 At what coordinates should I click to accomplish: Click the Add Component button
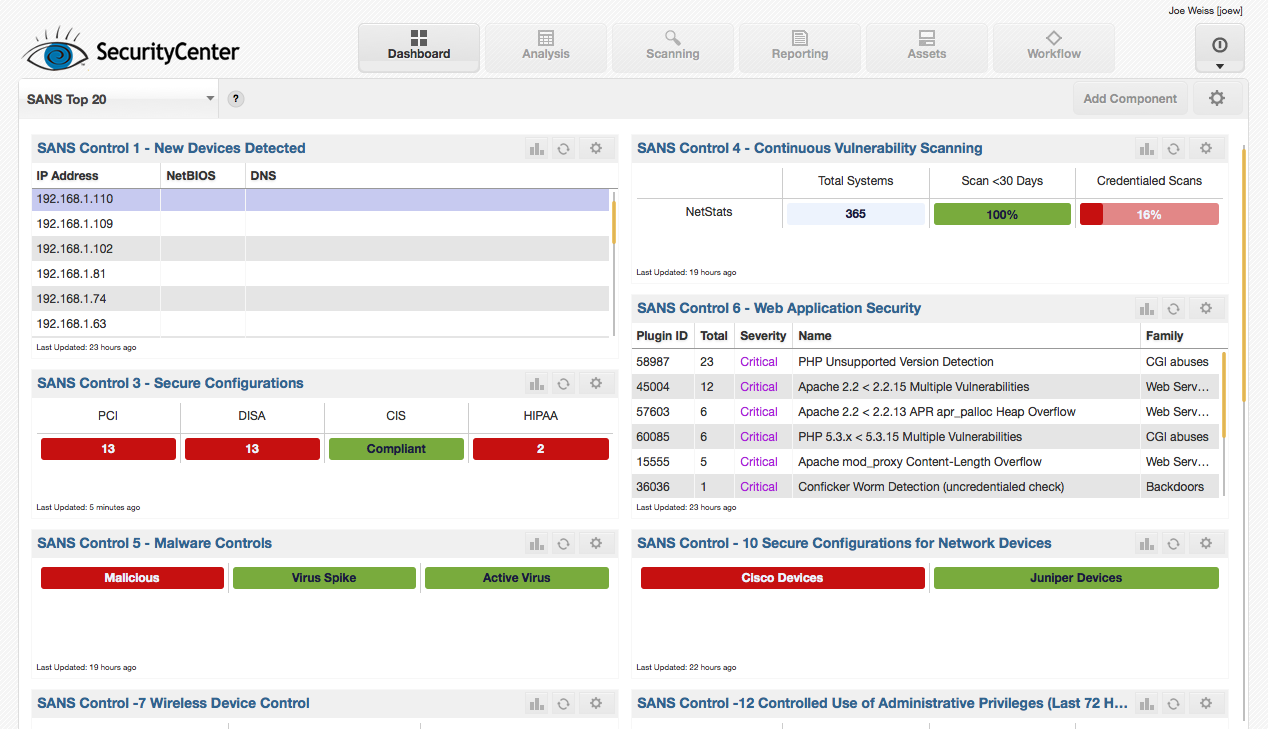click(1130, 99)
